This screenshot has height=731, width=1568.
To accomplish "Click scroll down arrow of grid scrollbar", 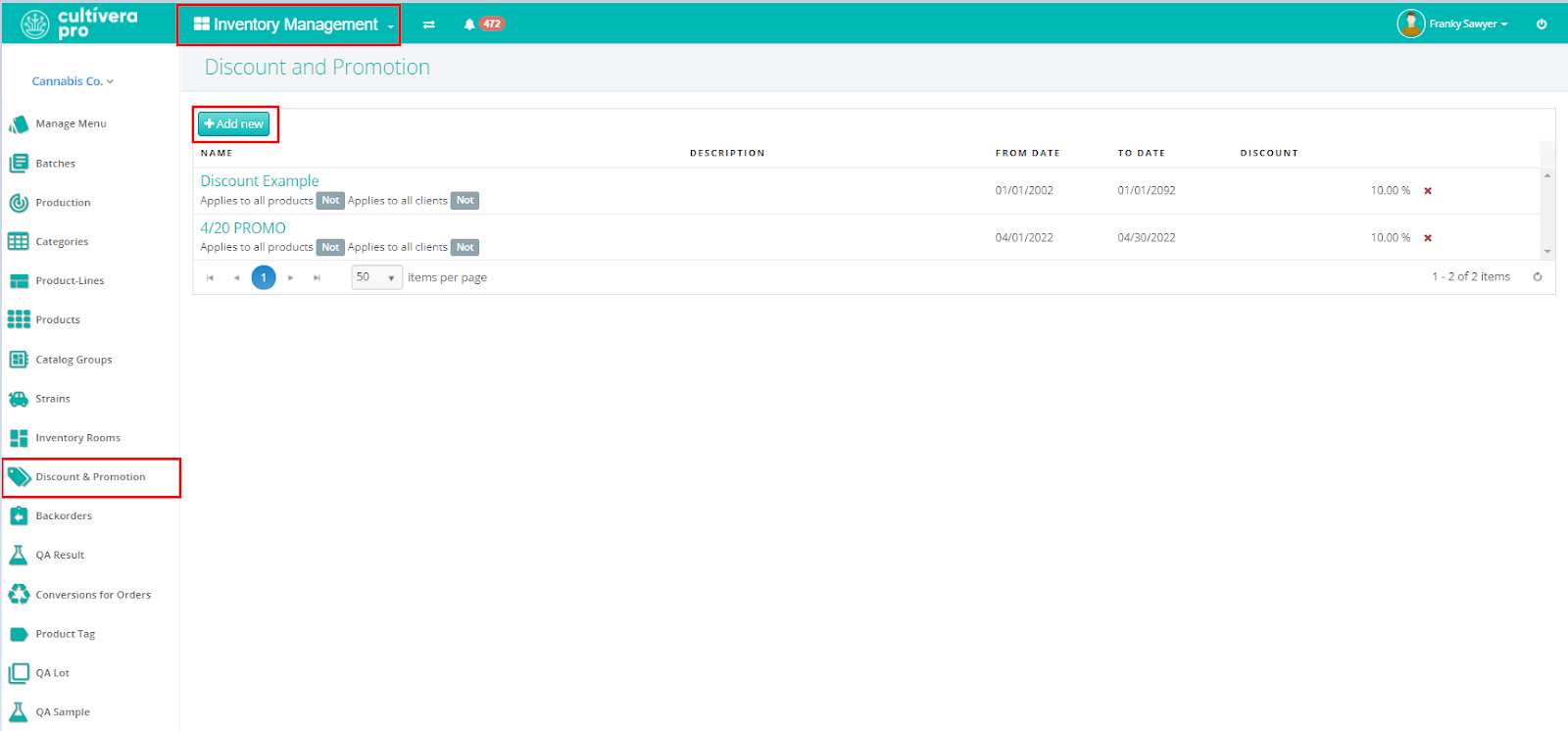I will 1547,252.
